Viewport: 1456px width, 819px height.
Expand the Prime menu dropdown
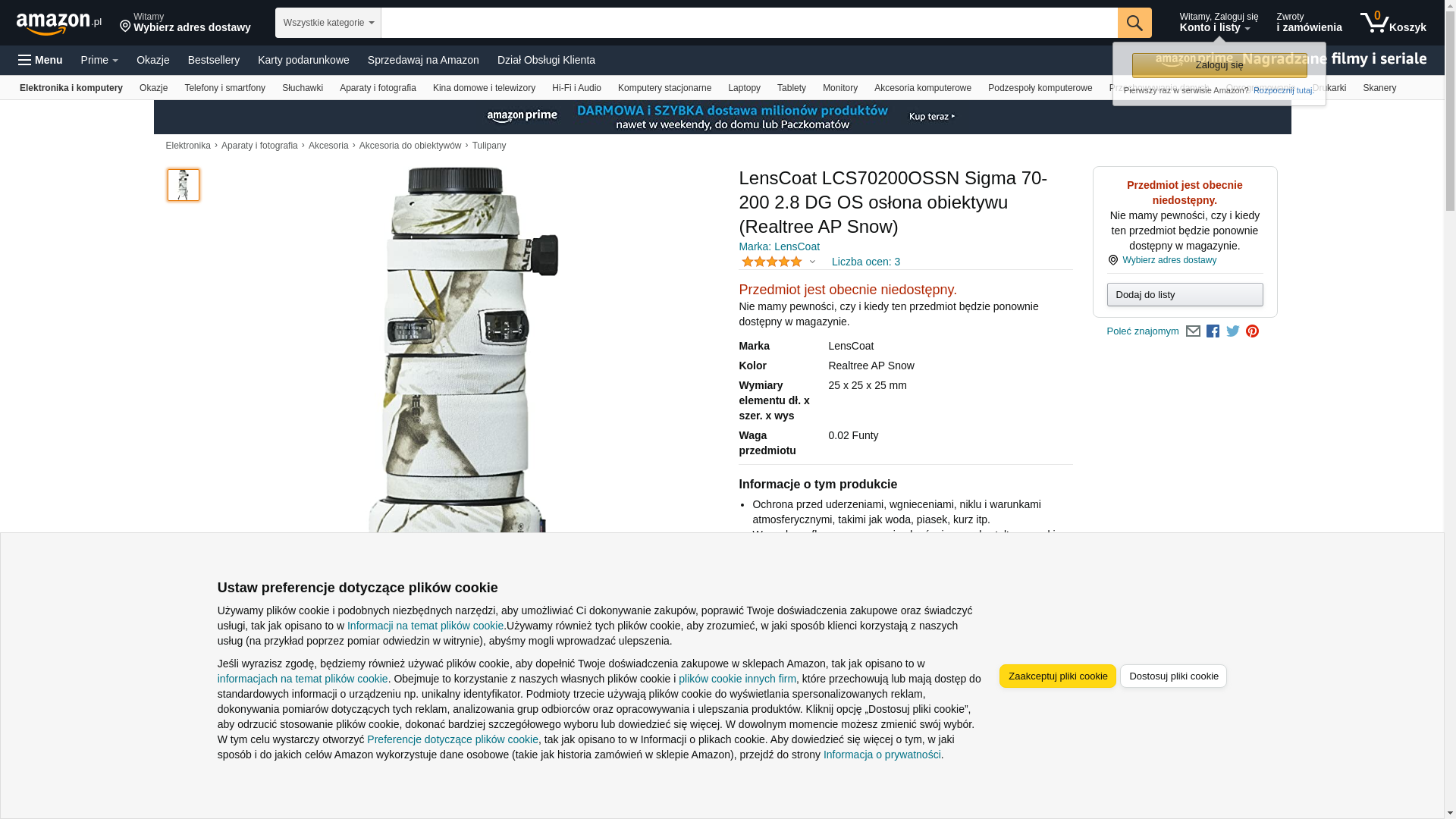[99, 60]
